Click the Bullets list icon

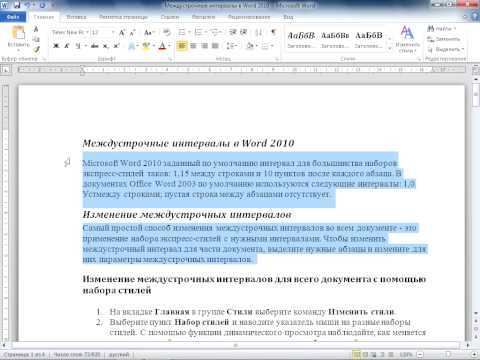tap(182, 32)
